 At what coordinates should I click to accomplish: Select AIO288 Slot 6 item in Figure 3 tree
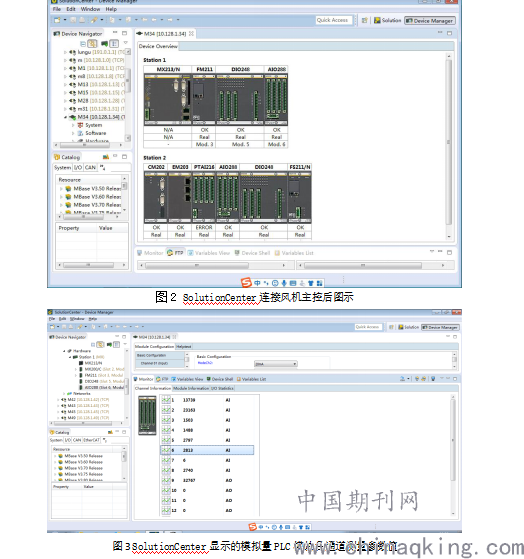(101, 388)
